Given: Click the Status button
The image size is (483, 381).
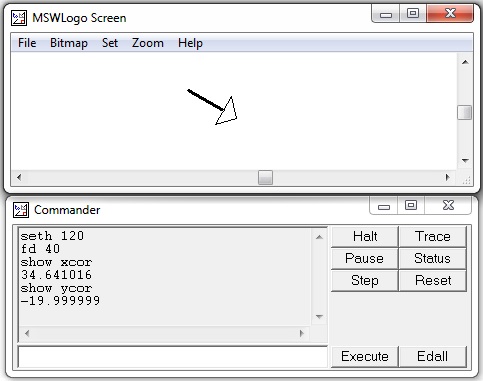Looking at the screenshot, I should (432, 258).
